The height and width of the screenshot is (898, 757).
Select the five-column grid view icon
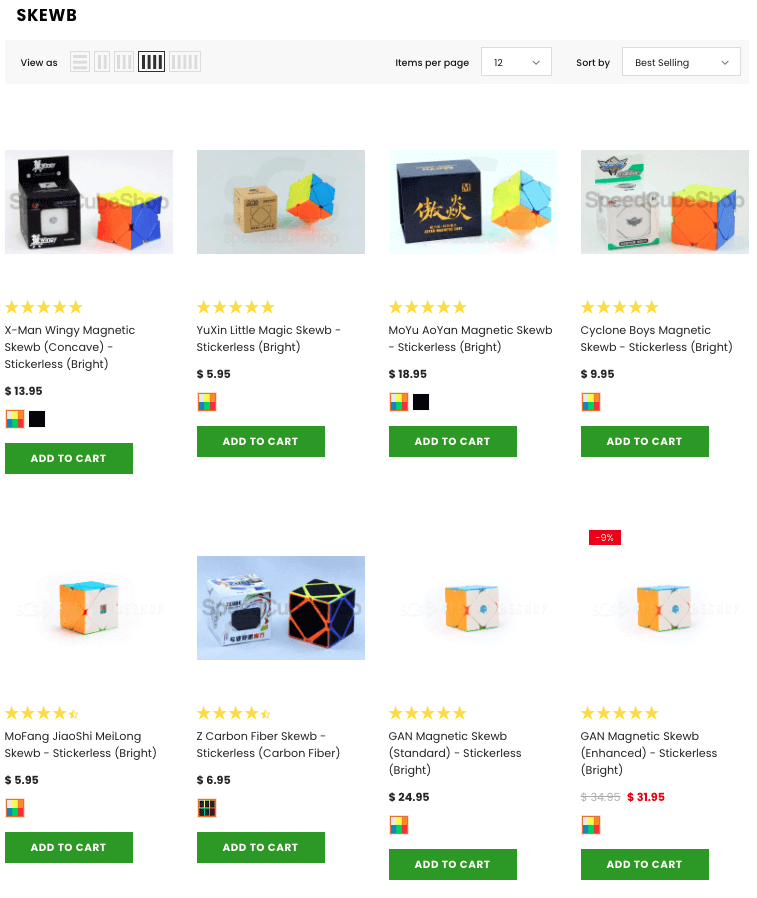pyautogui.click(x=185, y=62)
